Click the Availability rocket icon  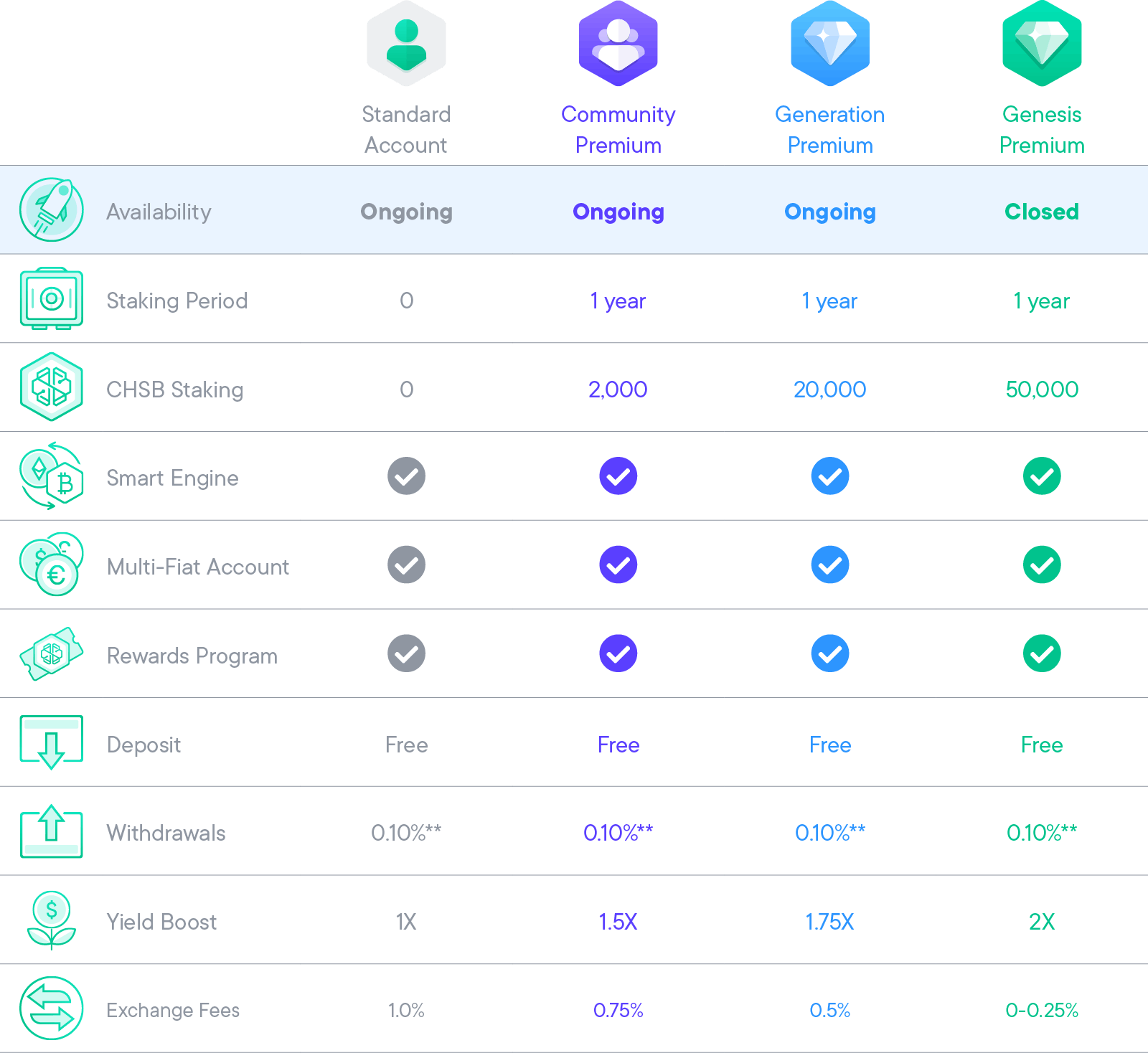click(x=52, y=209)
